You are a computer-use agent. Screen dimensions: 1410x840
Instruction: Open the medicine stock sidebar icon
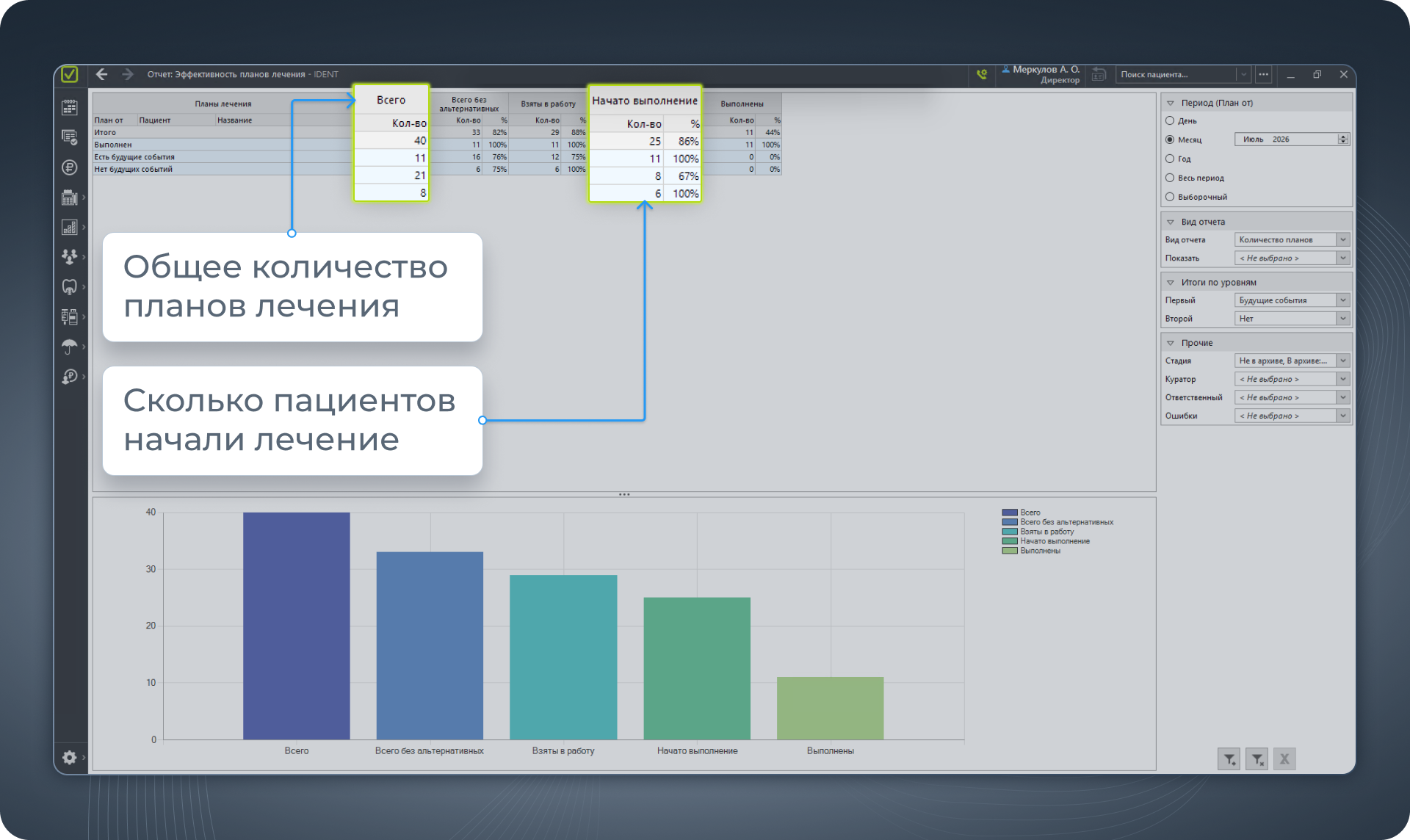click(x=70, y=316)
